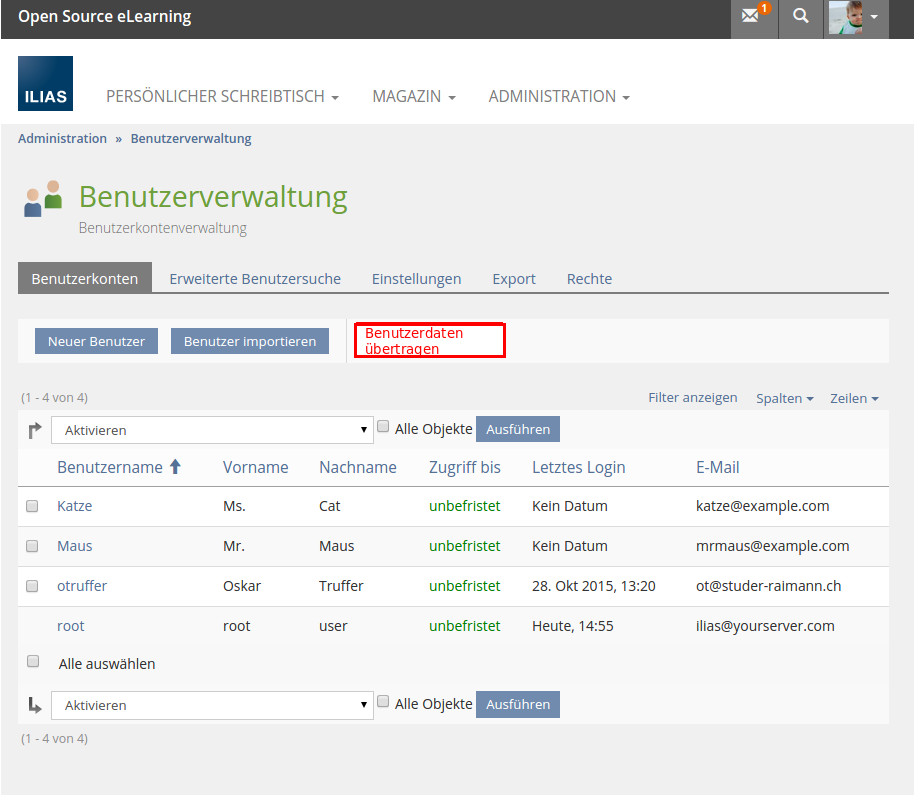
Task: Tick the checkbox for user Katze
Action: (x=32, y=506)
